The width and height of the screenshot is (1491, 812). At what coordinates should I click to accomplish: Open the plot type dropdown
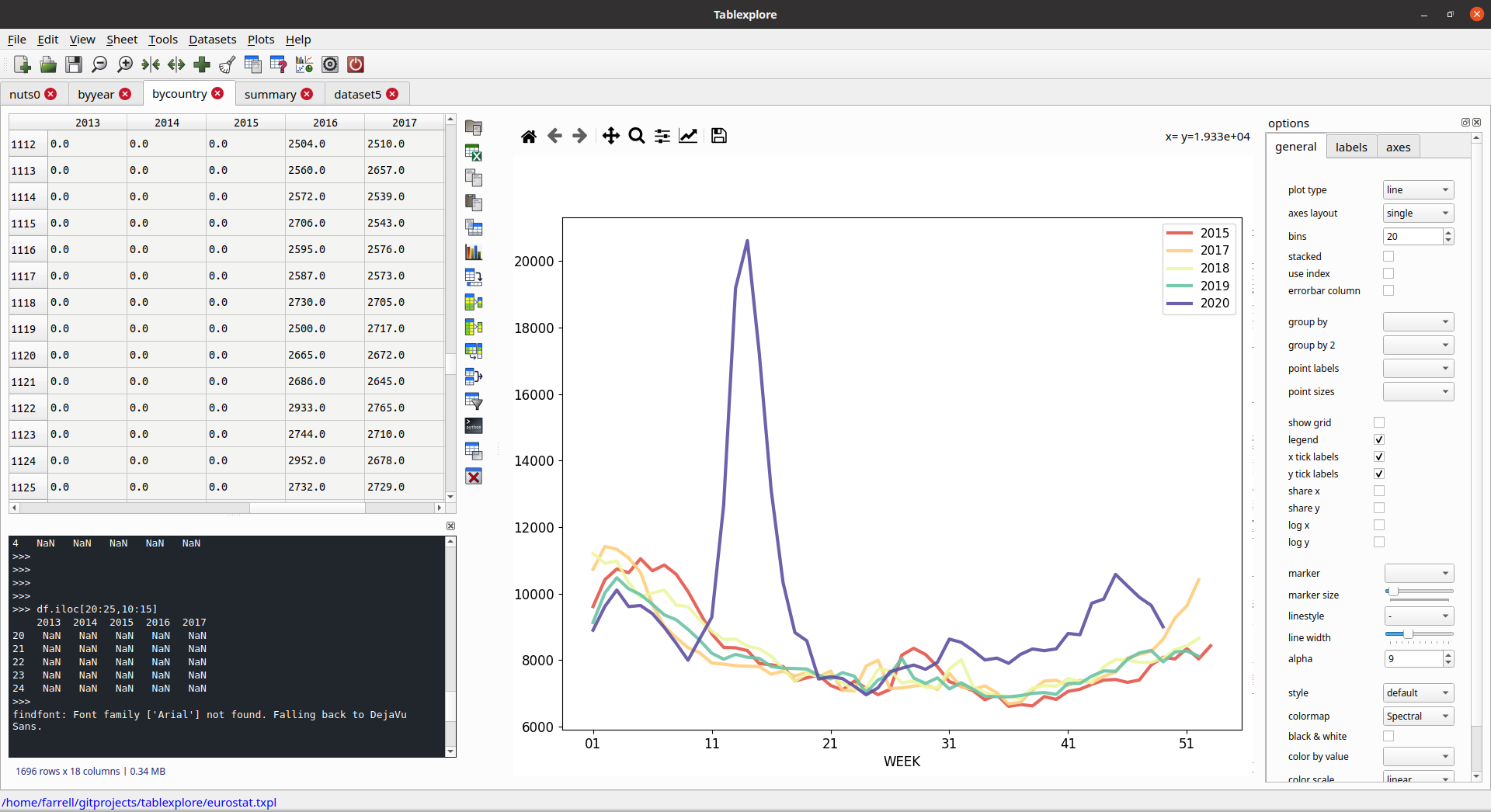pyautogui.click(x=1418, y=190)
